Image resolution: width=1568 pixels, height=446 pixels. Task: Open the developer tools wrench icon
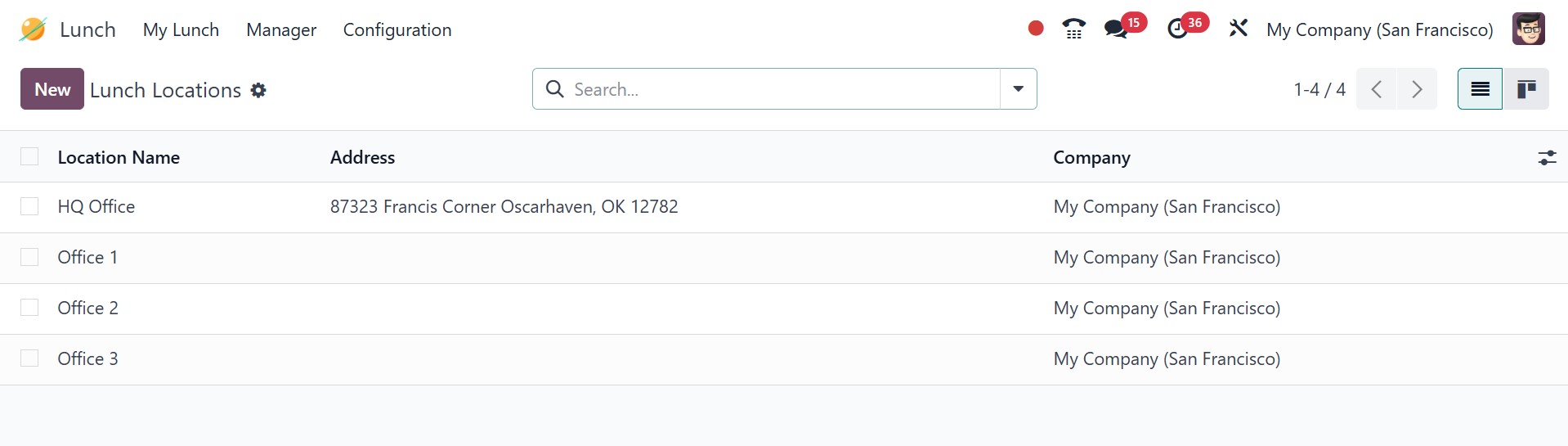click(x=1238, y=29)
